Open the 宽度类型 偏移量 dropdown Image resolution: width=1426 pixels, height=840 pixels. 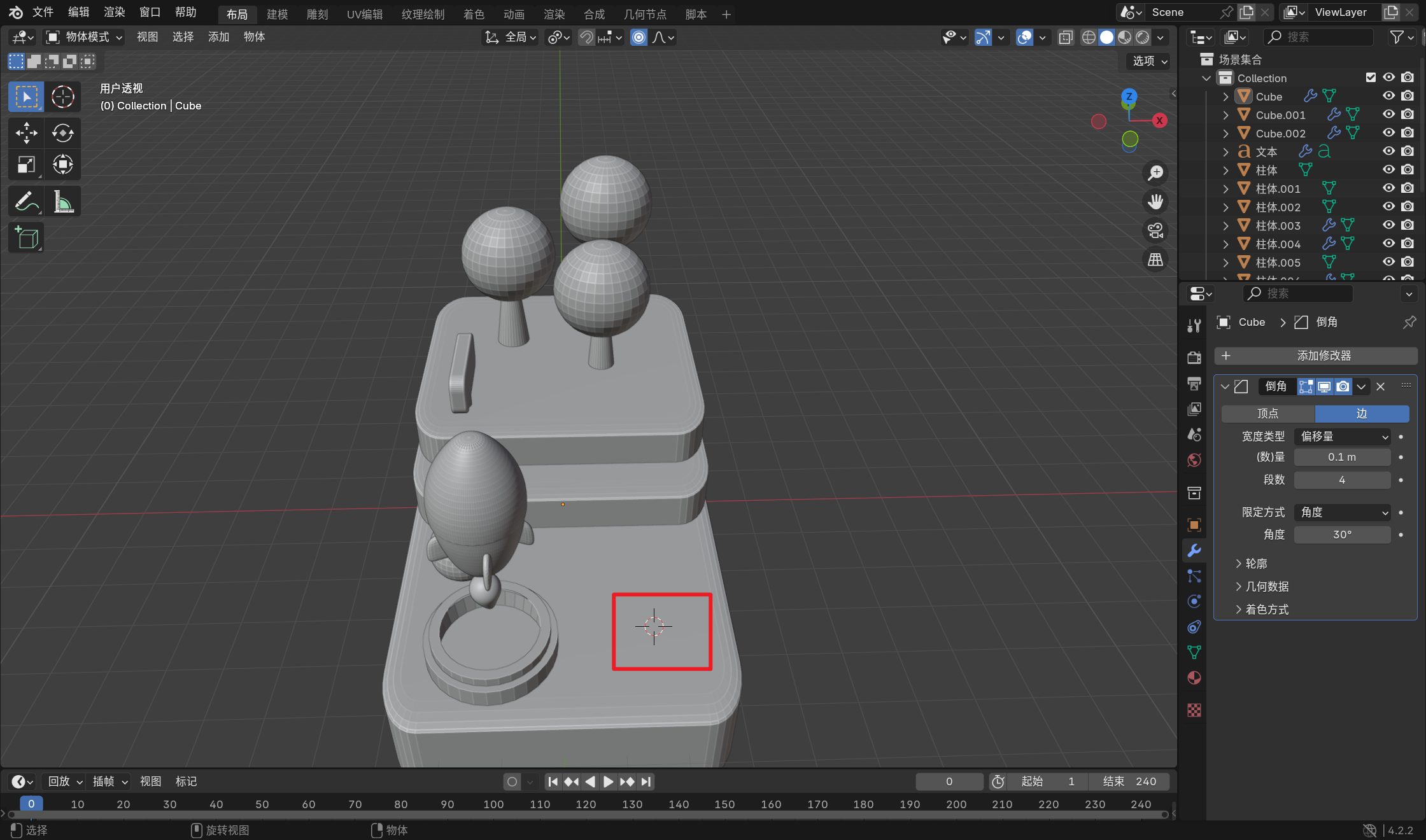coord(1342,437)
